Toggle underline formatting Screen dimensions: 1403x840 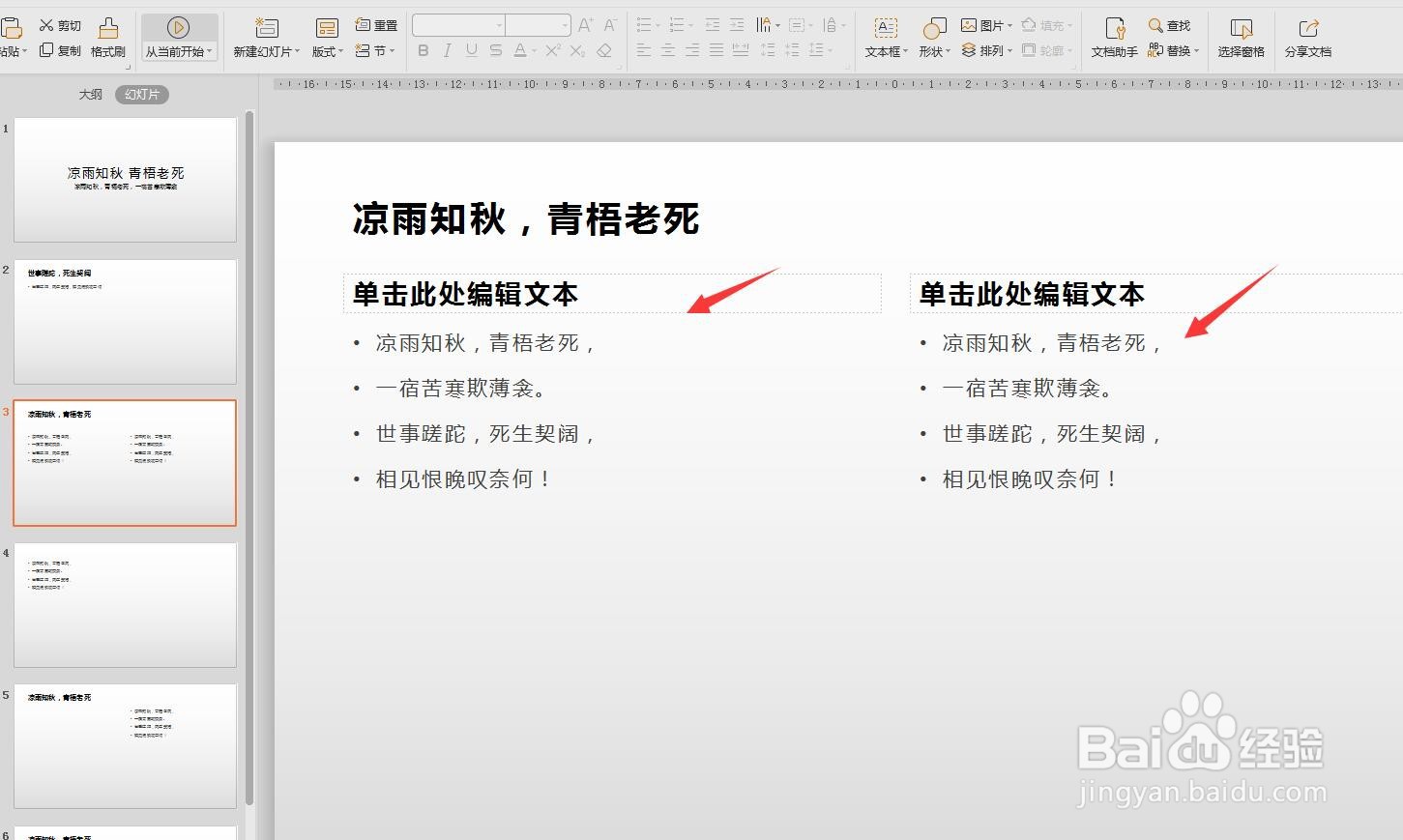click(471, 51)
